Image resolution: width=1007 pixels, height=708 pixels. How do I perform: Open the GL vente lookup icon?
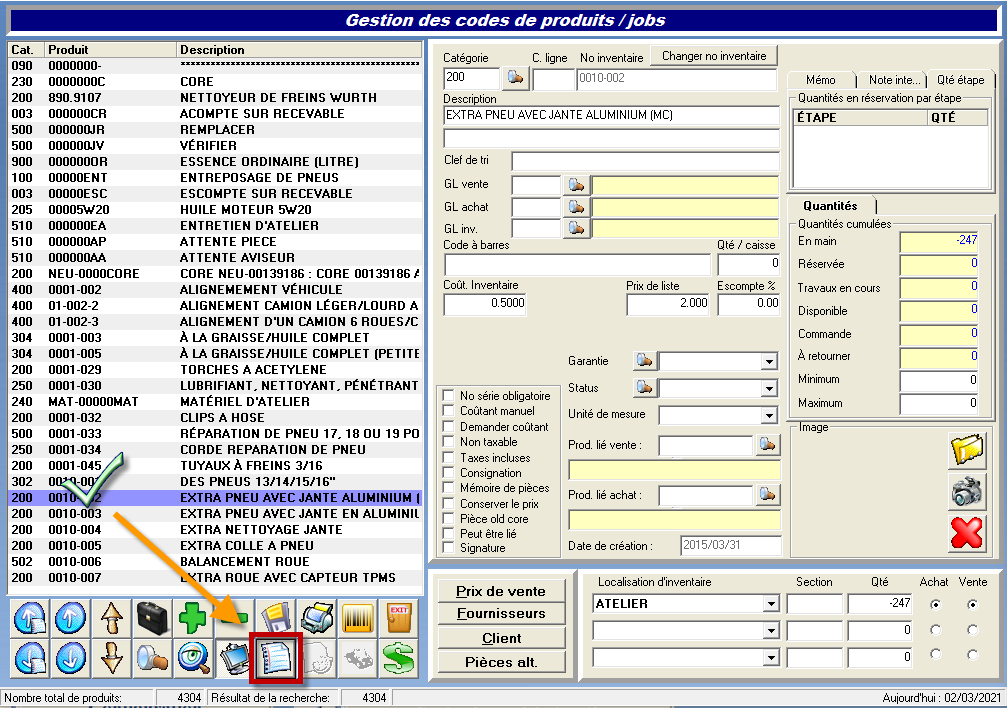pos(576,186)
